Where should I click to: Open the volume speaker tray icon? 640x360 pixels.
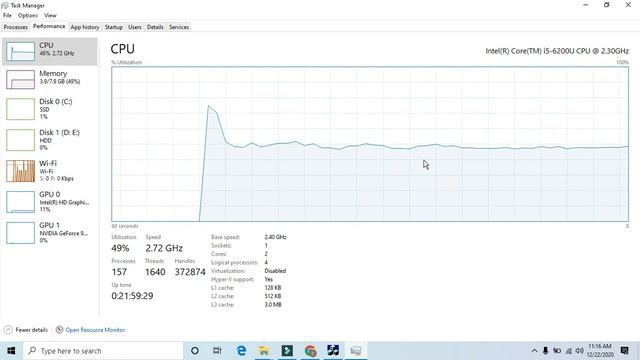580,351
